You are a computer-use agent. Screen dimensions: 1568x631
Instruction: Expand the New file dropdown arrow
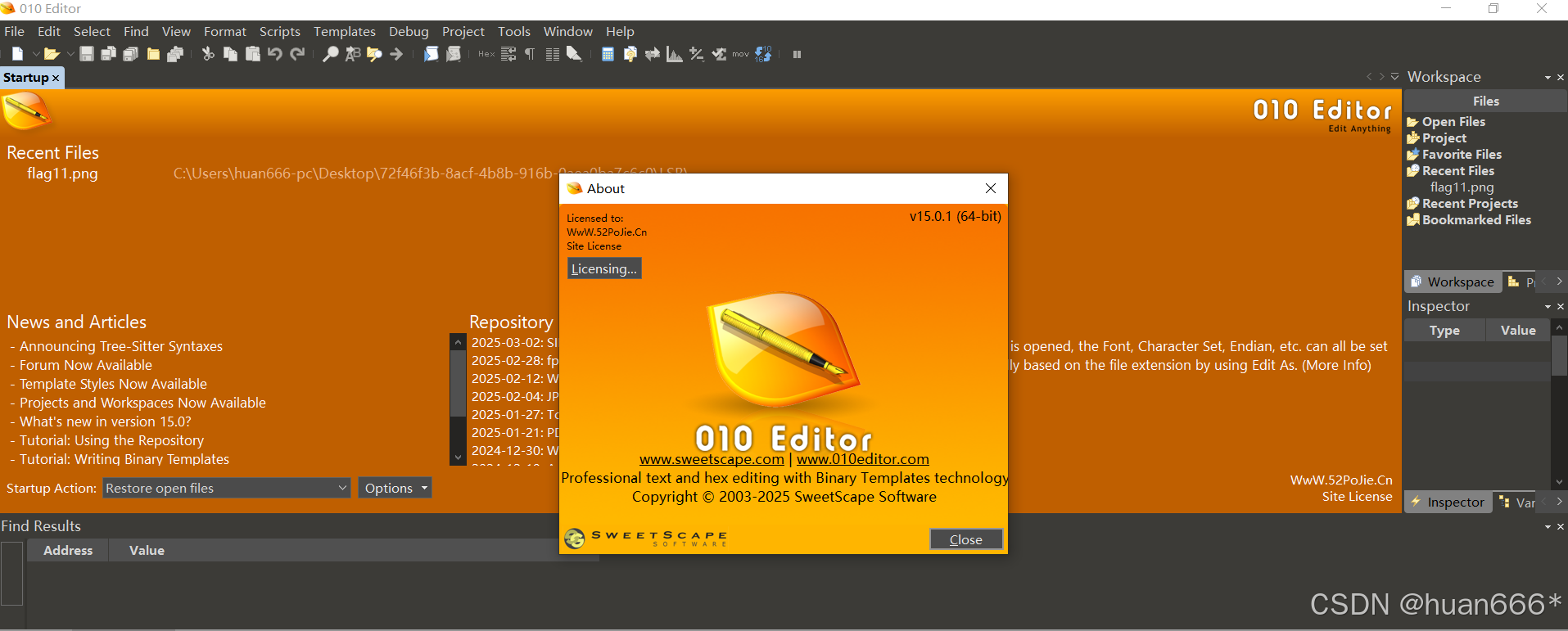click(x=35, y=54)
